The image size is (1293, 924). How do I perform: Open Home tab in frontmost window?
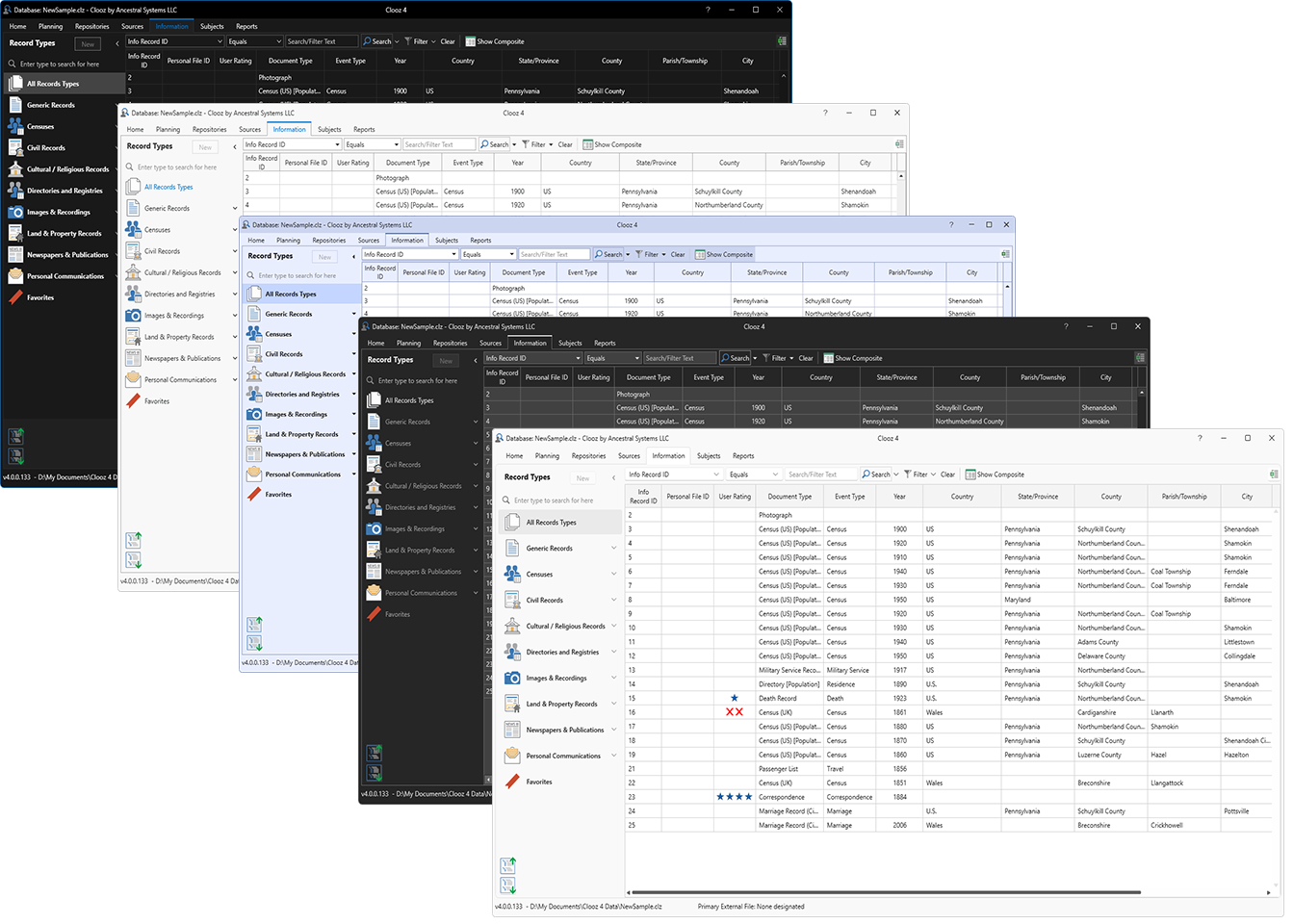pos(514,456)
